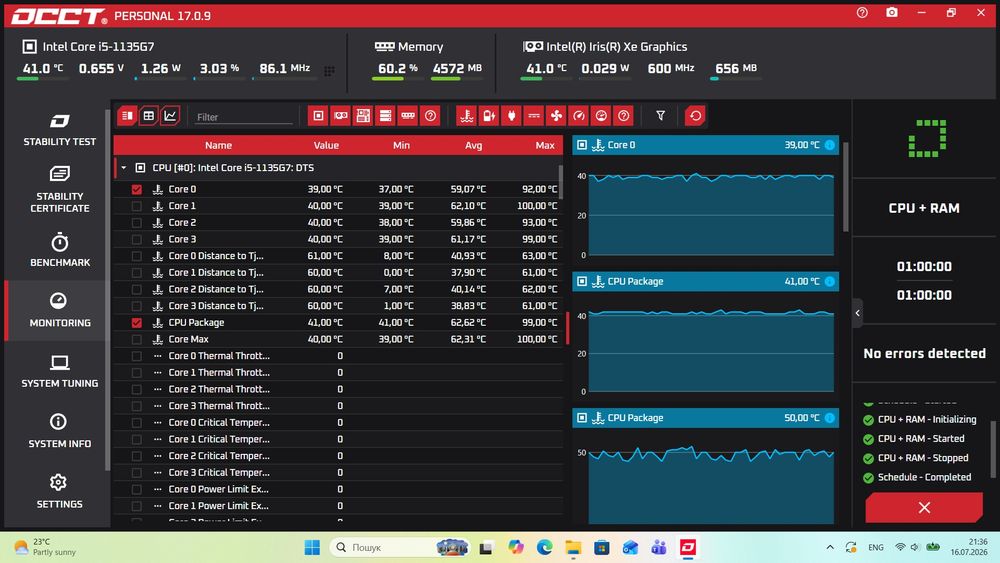Toggle the power plug sensor filter
The image size is (1000, 563).
click(x=511, y=116)
